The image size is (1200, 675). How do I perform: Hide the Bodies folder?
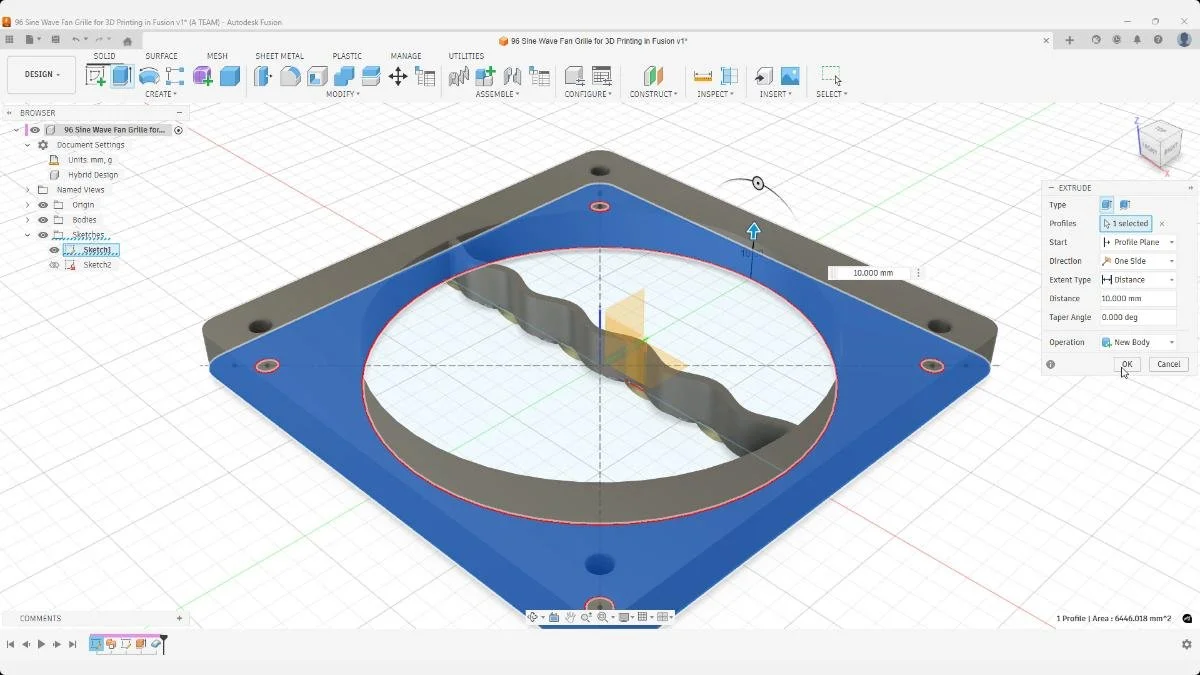(x=43, y=220)
